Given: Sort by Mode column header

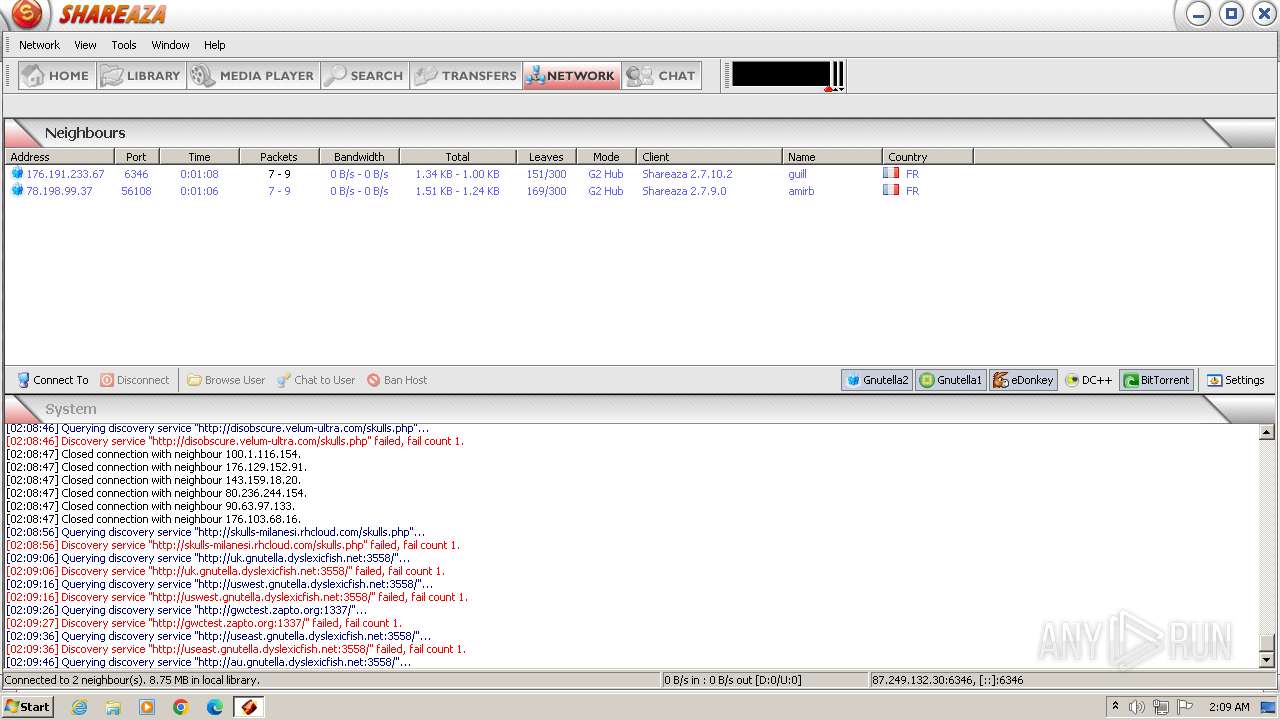Looking at the screenshot, I should [x=606, y=157].
